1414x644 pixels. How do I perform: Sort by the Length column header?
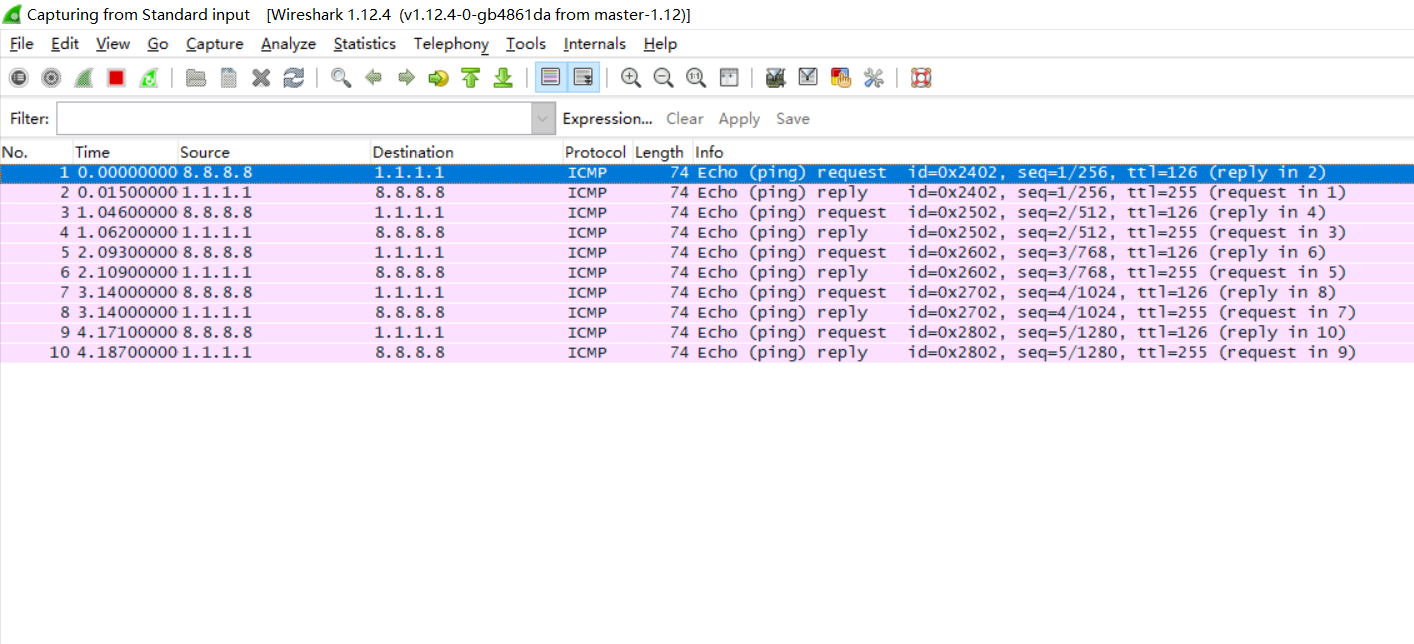coord(662,152)
